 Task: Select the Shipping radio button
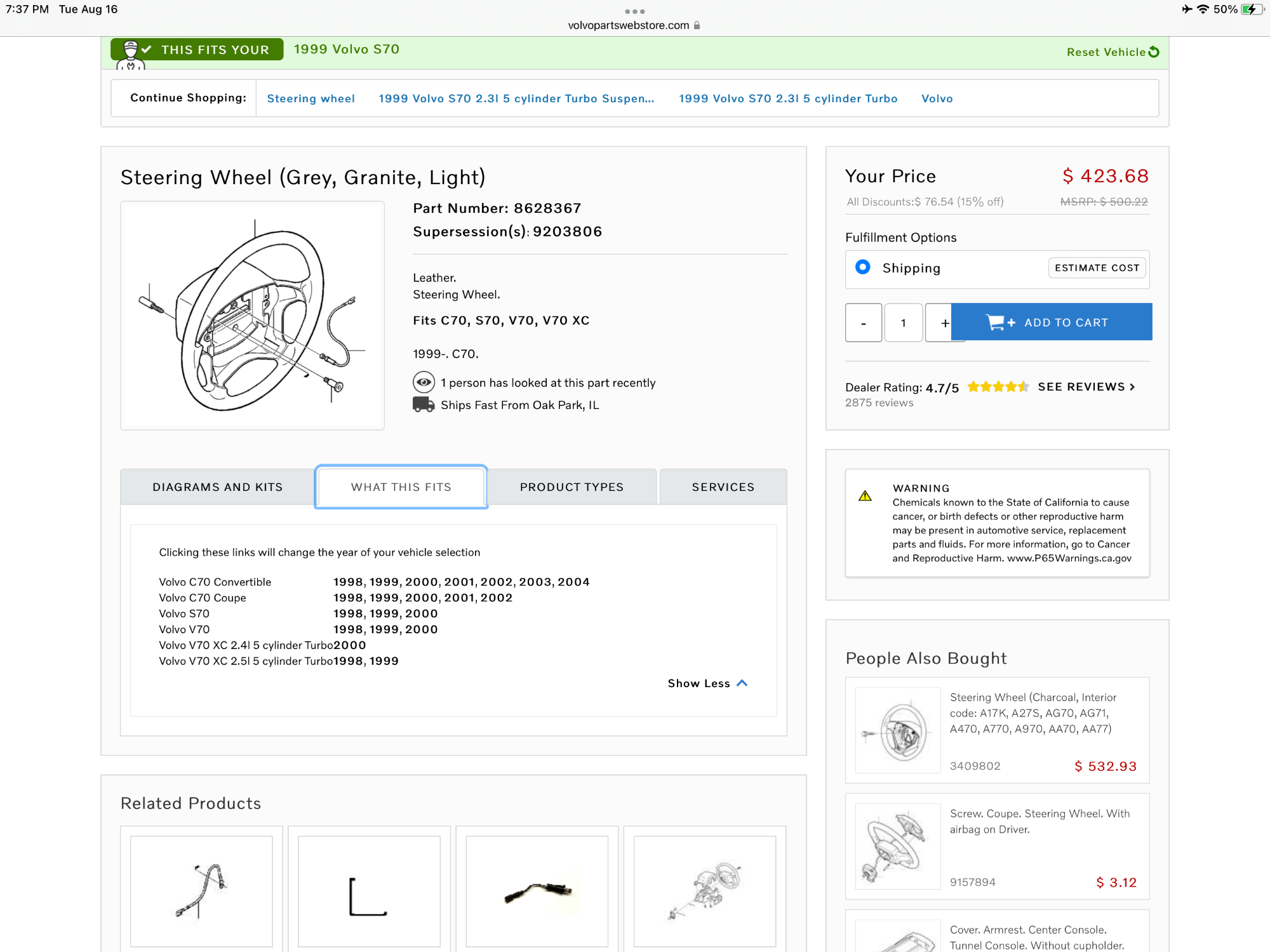point(862,267)
